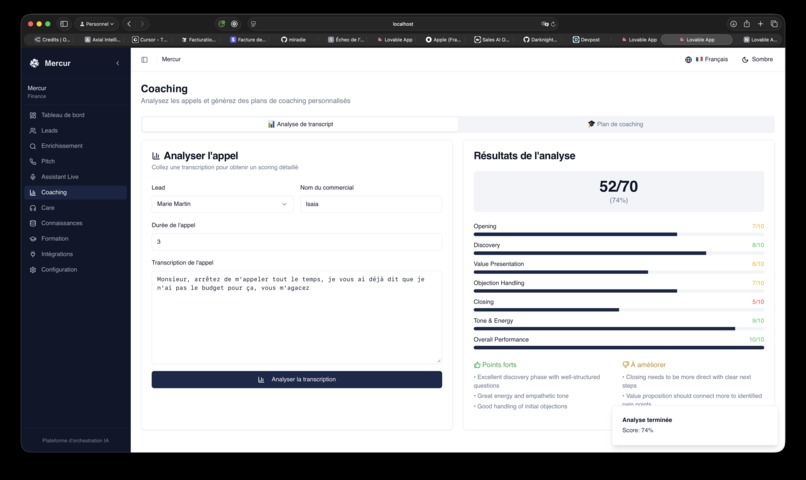Viewport: 806px width, 480px height.
Task: Open the Personnel profile dropdown
Action: 97,24
